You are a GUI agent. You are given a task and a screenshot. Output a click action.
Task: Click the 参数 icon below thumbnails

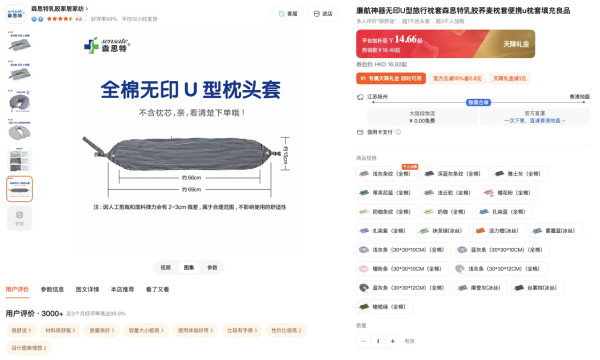20,218
